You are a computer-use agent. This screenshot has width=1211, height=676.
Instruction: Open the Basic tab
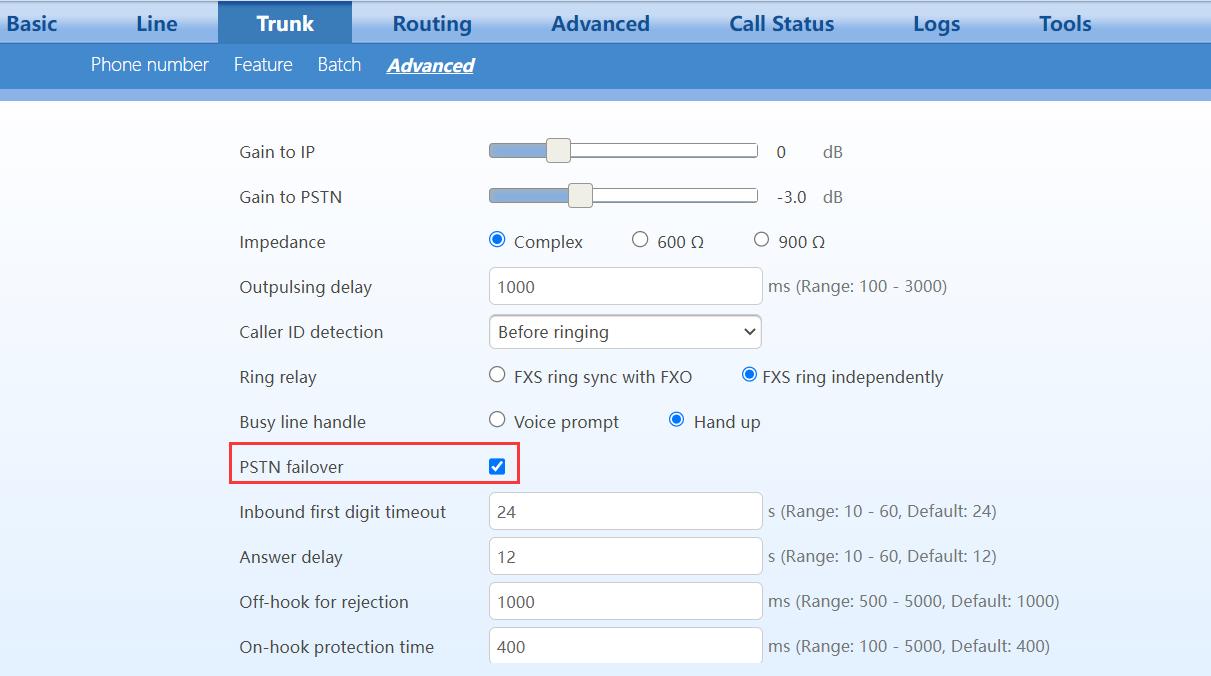[31, 24]
